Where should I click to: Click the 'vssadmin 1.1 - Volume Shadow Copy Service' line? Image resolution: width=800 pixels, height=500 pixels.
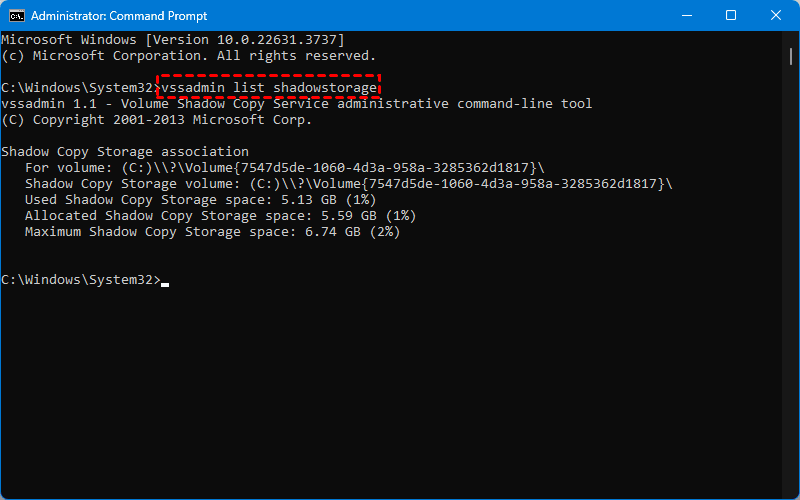click(x=296, y=104)
